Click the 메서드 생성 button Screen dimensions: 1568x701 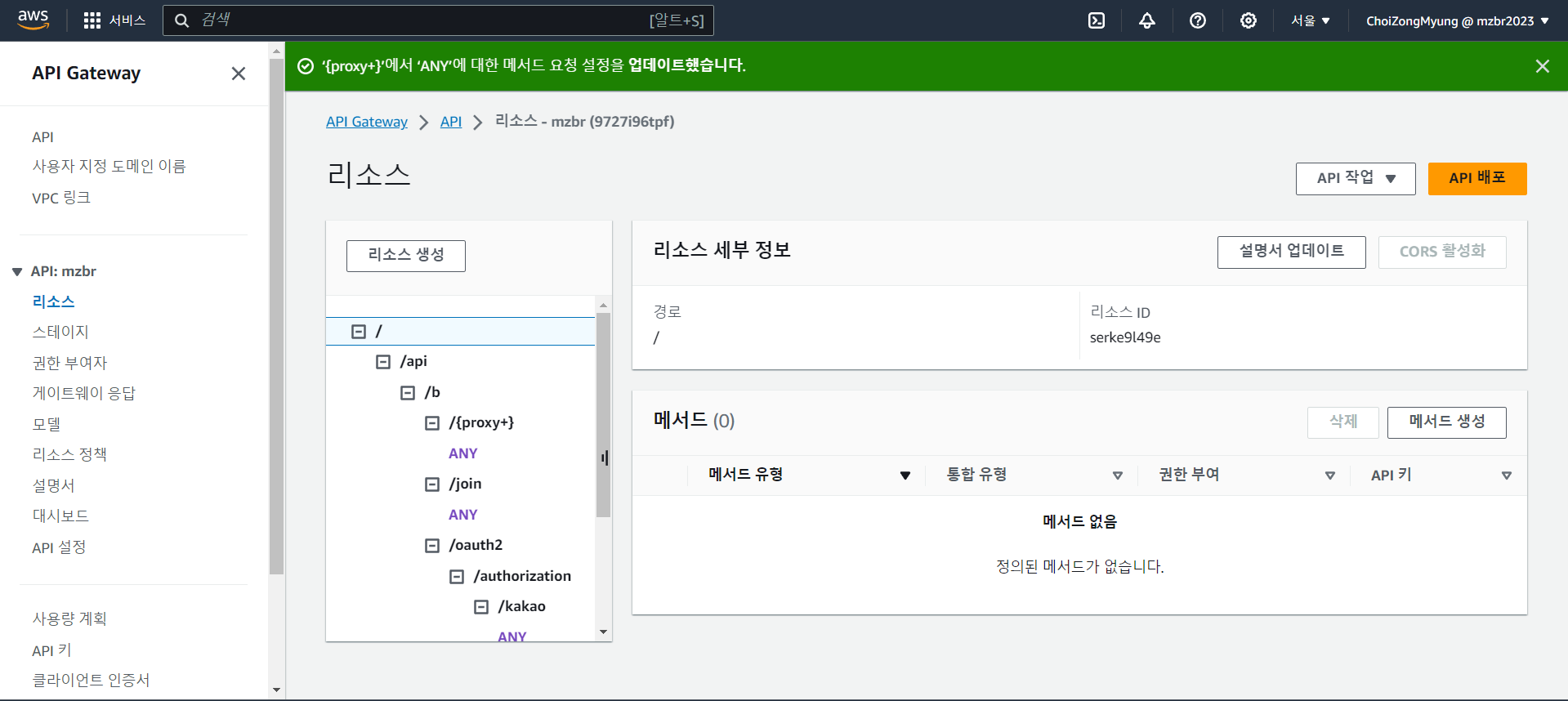point(1446,422)
